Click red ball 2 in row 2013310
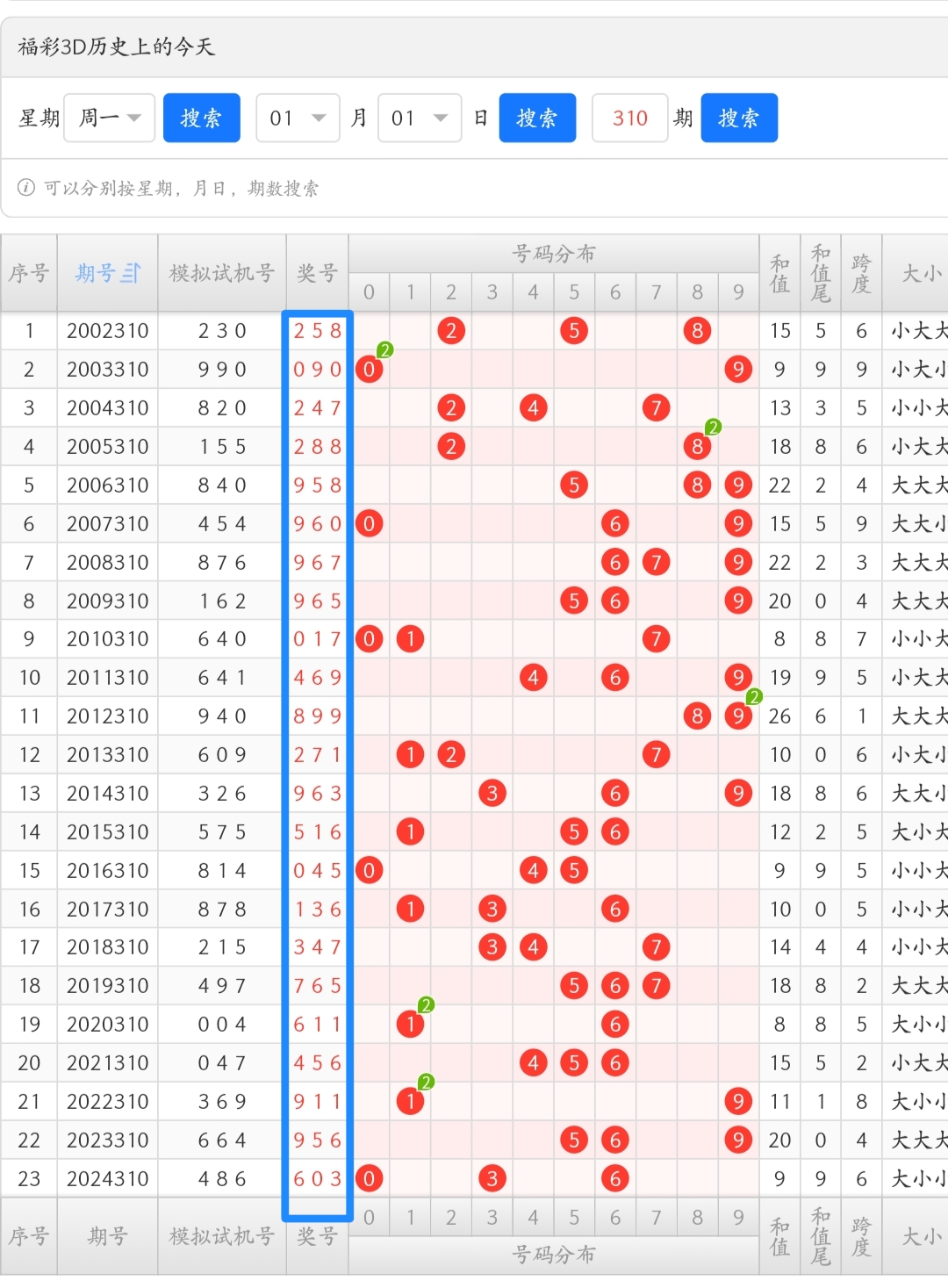Image resolution: width=948 pixels, height=1288 pixels. point(451,755)
